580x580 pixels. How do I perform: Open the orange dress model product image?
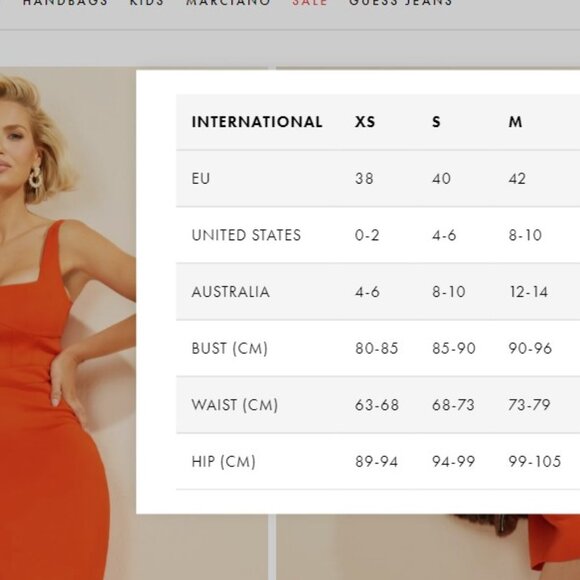tap(68, 324)
